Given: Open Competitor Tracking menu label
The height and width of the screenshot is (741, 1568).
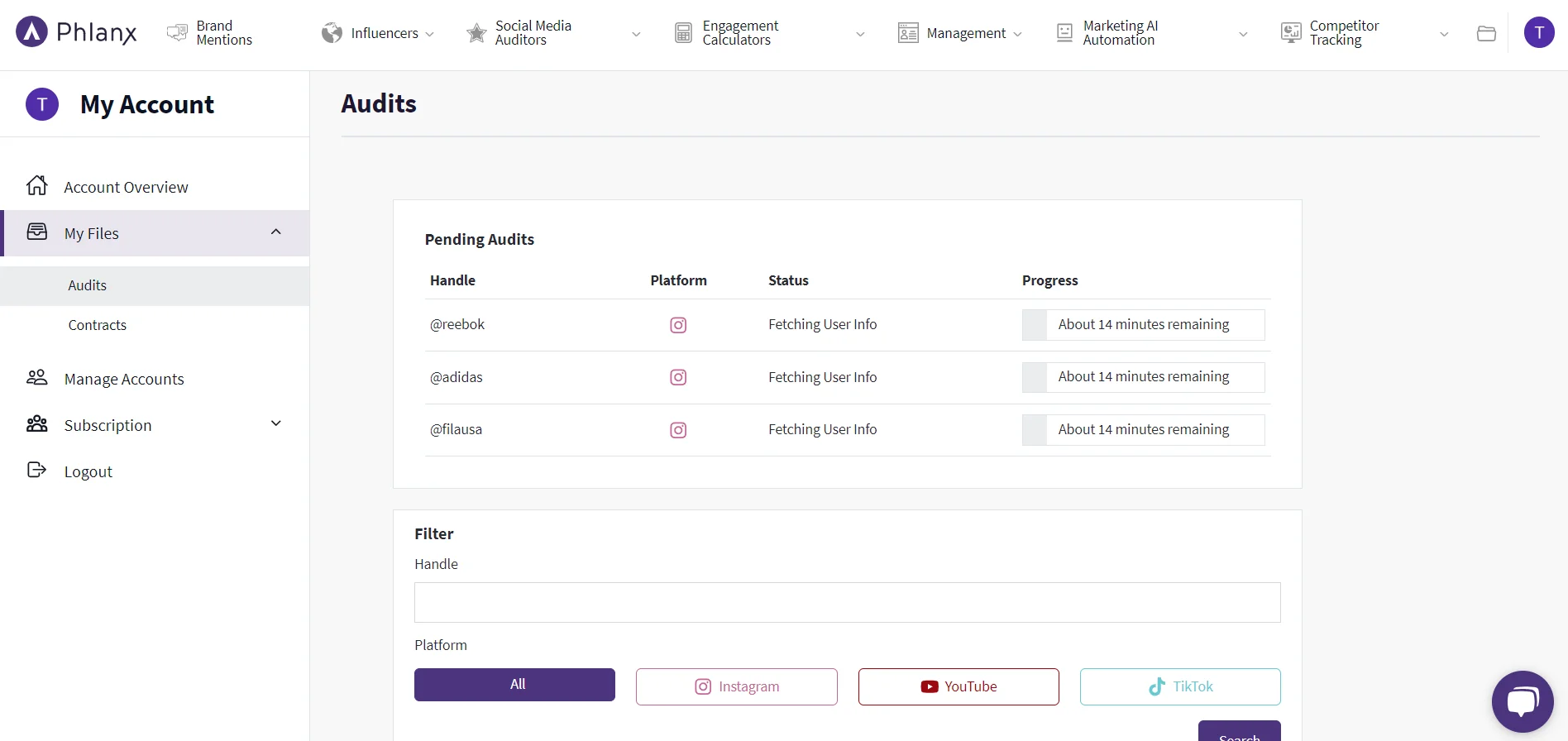Looking at the screenshot, I should click(1344, 33).
